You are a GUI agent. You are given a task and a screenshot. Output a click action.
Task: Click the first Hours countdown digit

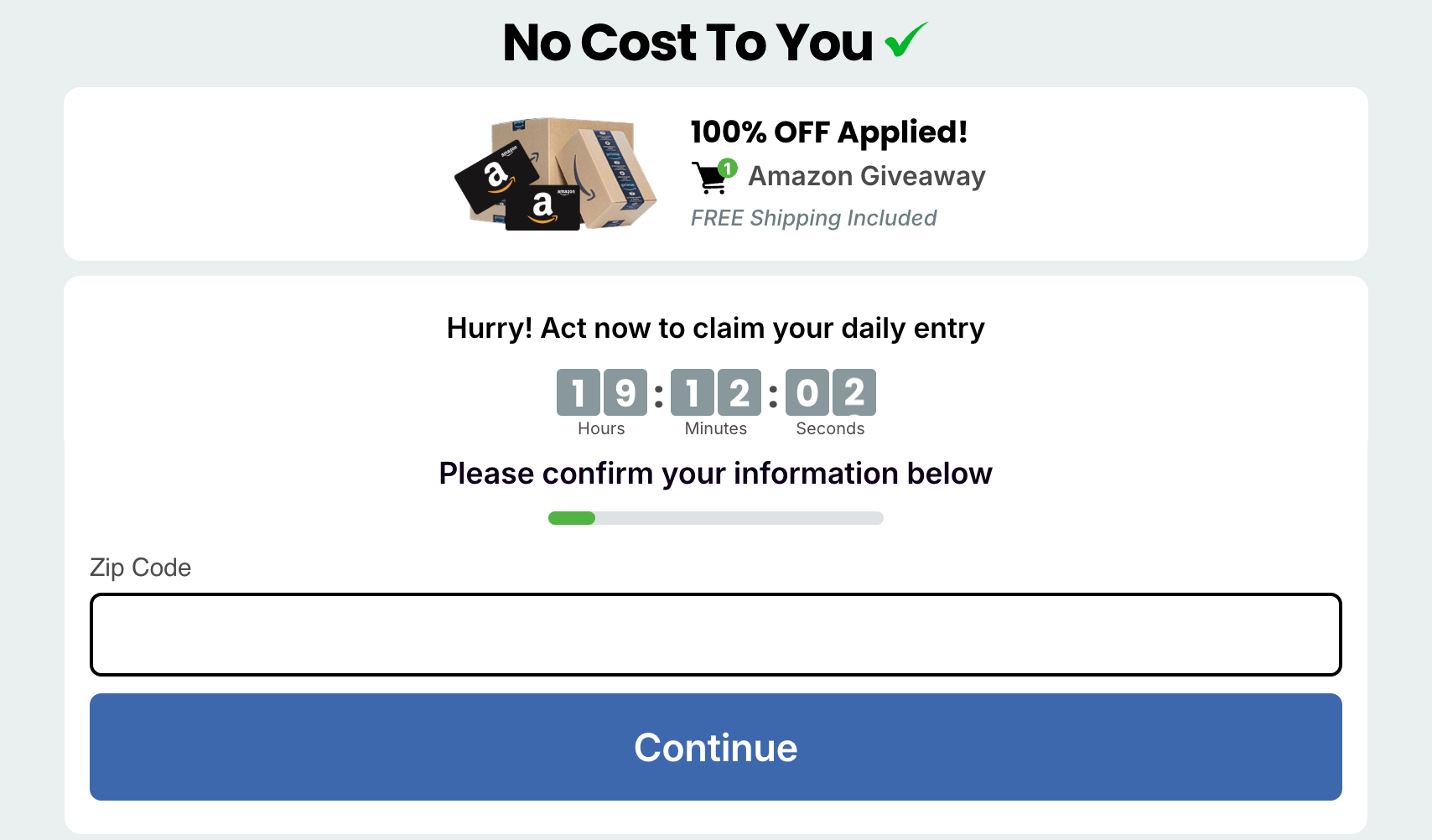coord(579,392)
